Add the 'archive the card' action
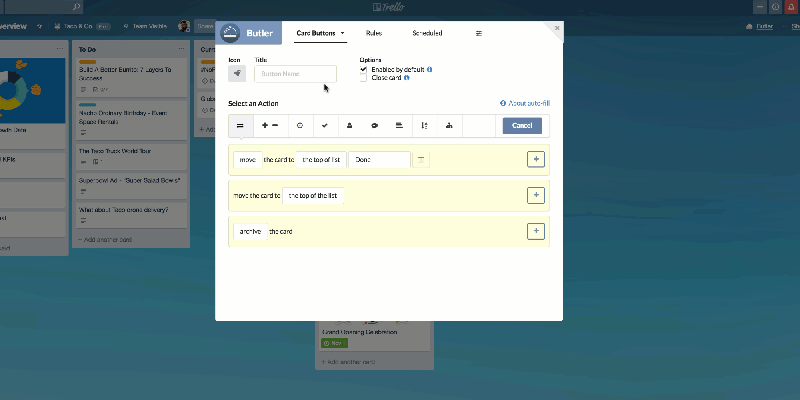Image resolution: width=800 pixels, height=400 pixels. tap(536, 231)
